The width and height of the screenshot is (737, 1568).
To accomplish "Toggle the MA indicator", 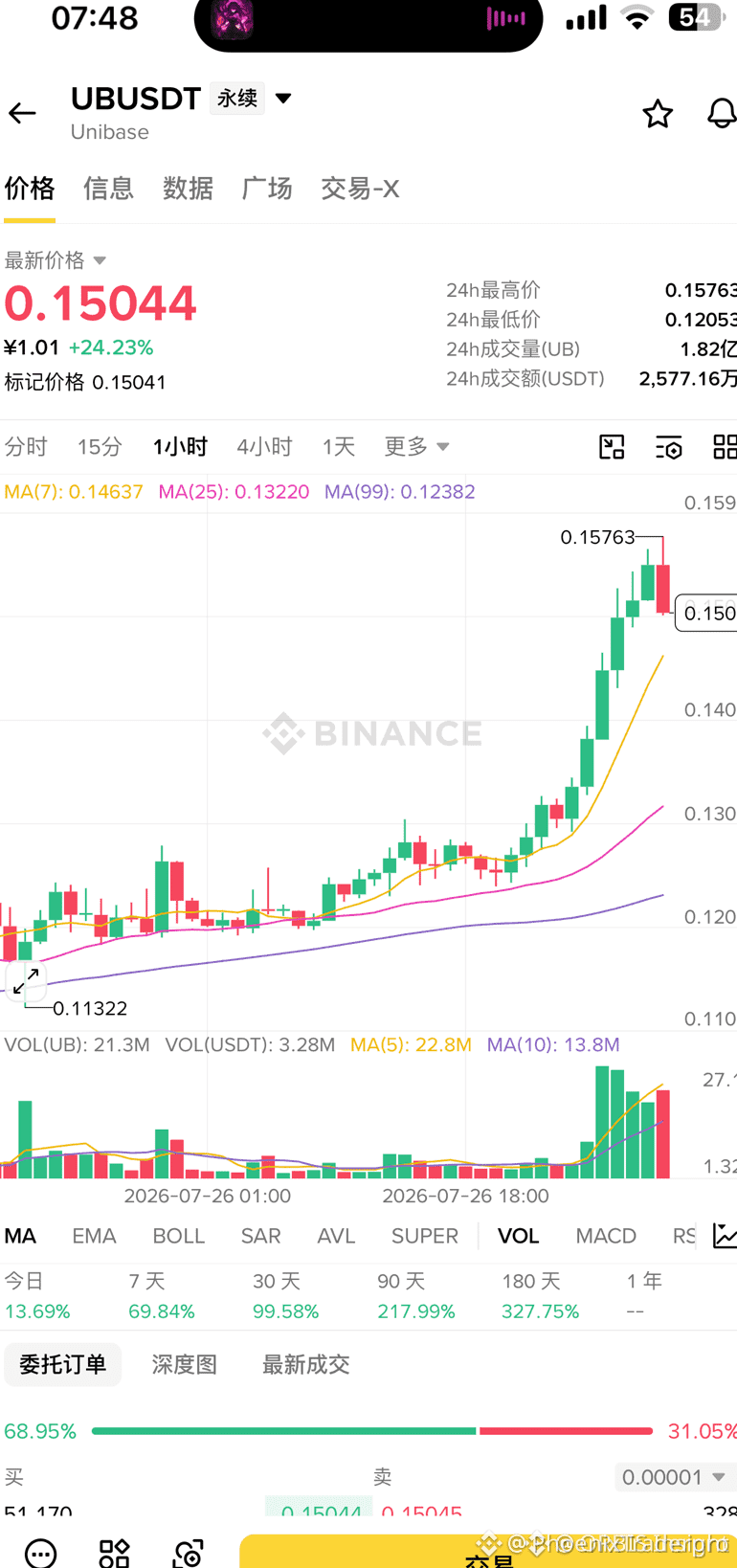I will coord(20,1236).
